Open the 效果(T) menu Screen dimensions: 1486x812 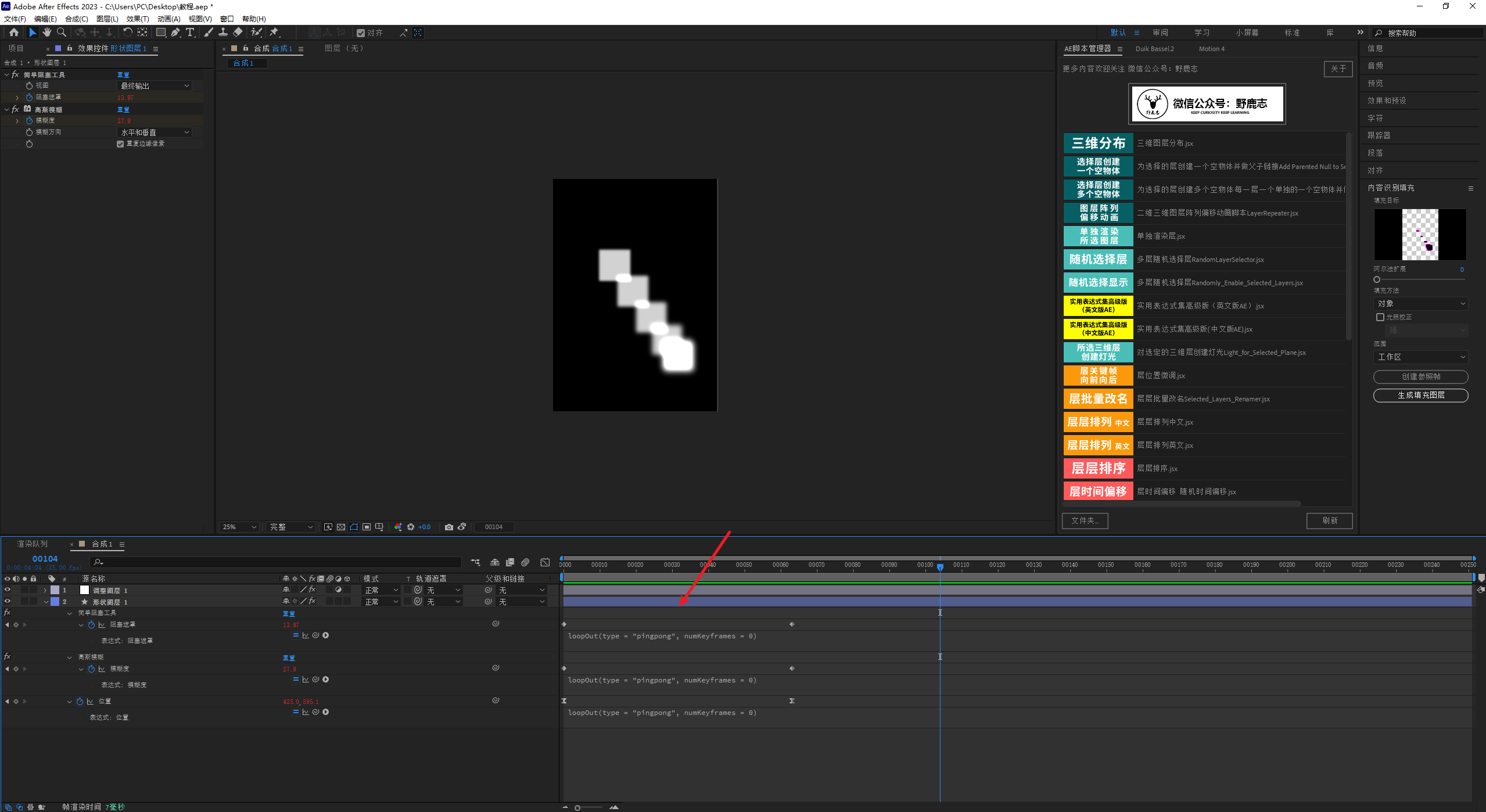(138, 19)
